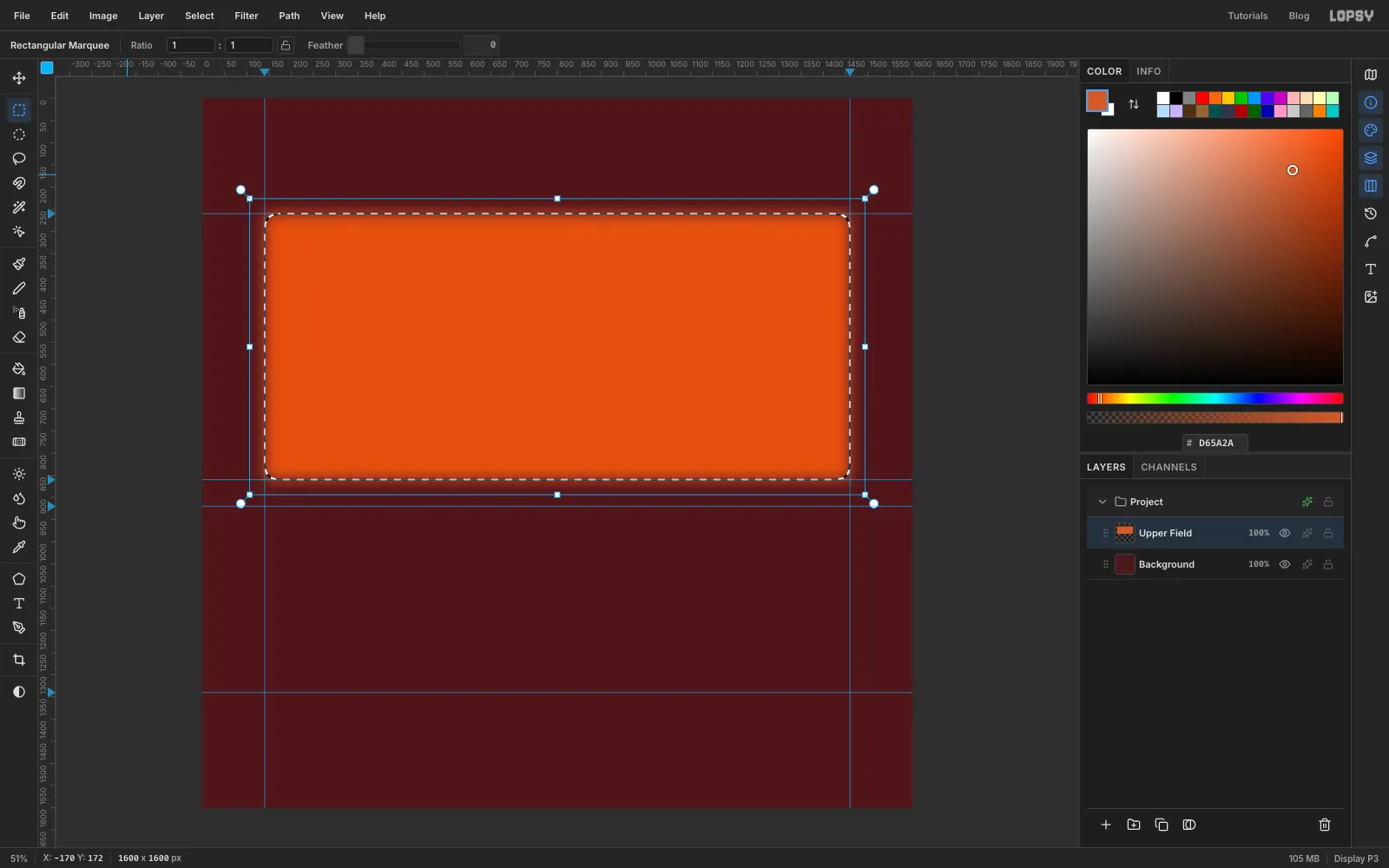Pick the Eyedropper tool
The width and height of the screenshot is (1389, 868).
[x=19, y=547]
